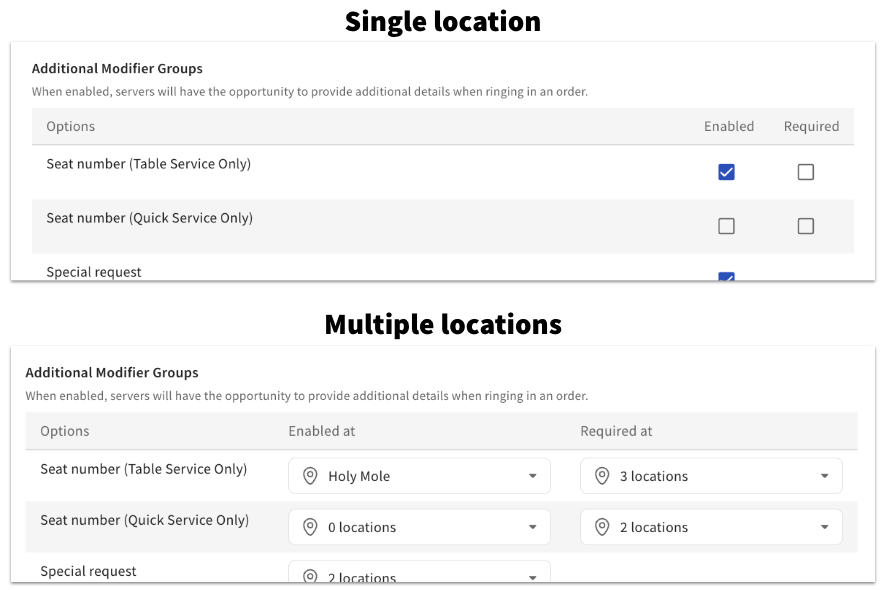Open 0 locations Enabled at dropdown
This screenshot has height=590, width=882.
[419, 527]
